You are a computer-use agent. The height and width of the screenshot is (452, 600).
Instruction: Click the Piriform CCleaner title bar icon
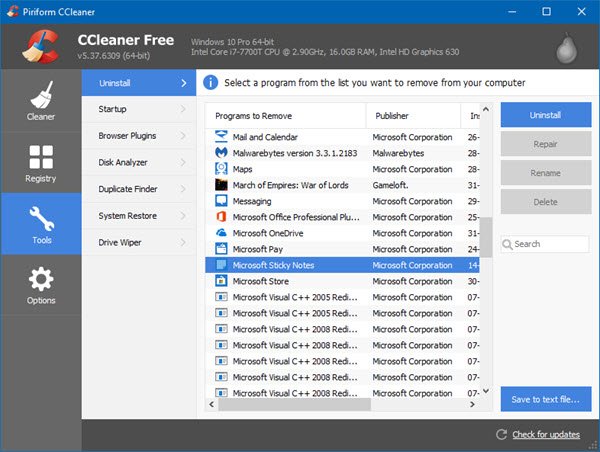point(12,11)
